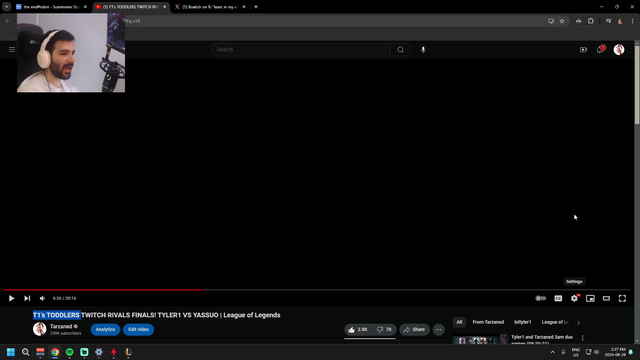The width and height of the screenshot is (640, 360).
Task: Like the video with 2.8K likes
Action: (x=358, y=329)
